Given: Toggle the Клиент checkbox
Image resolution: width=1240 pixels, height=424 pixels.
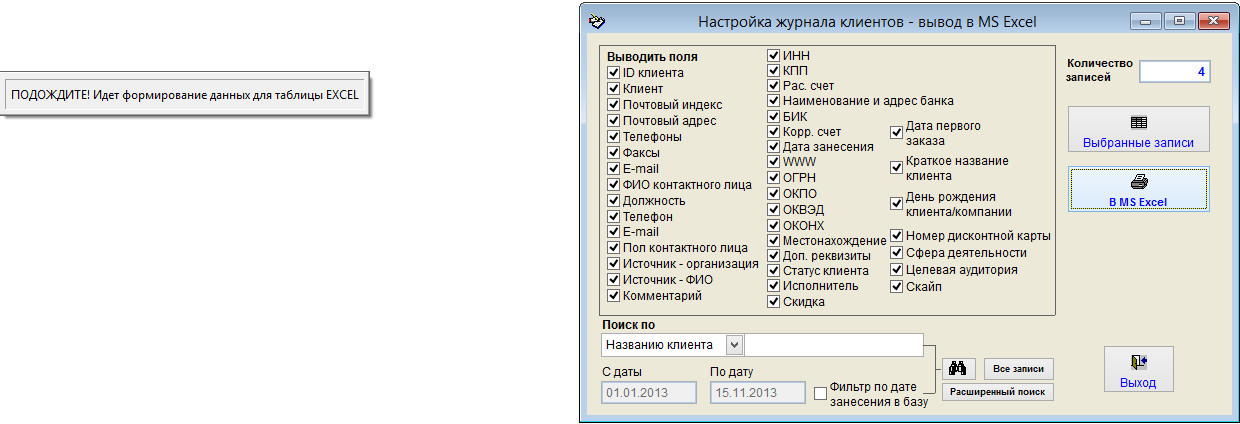Looking at the screenshot, I should click(x=614, y=89).
